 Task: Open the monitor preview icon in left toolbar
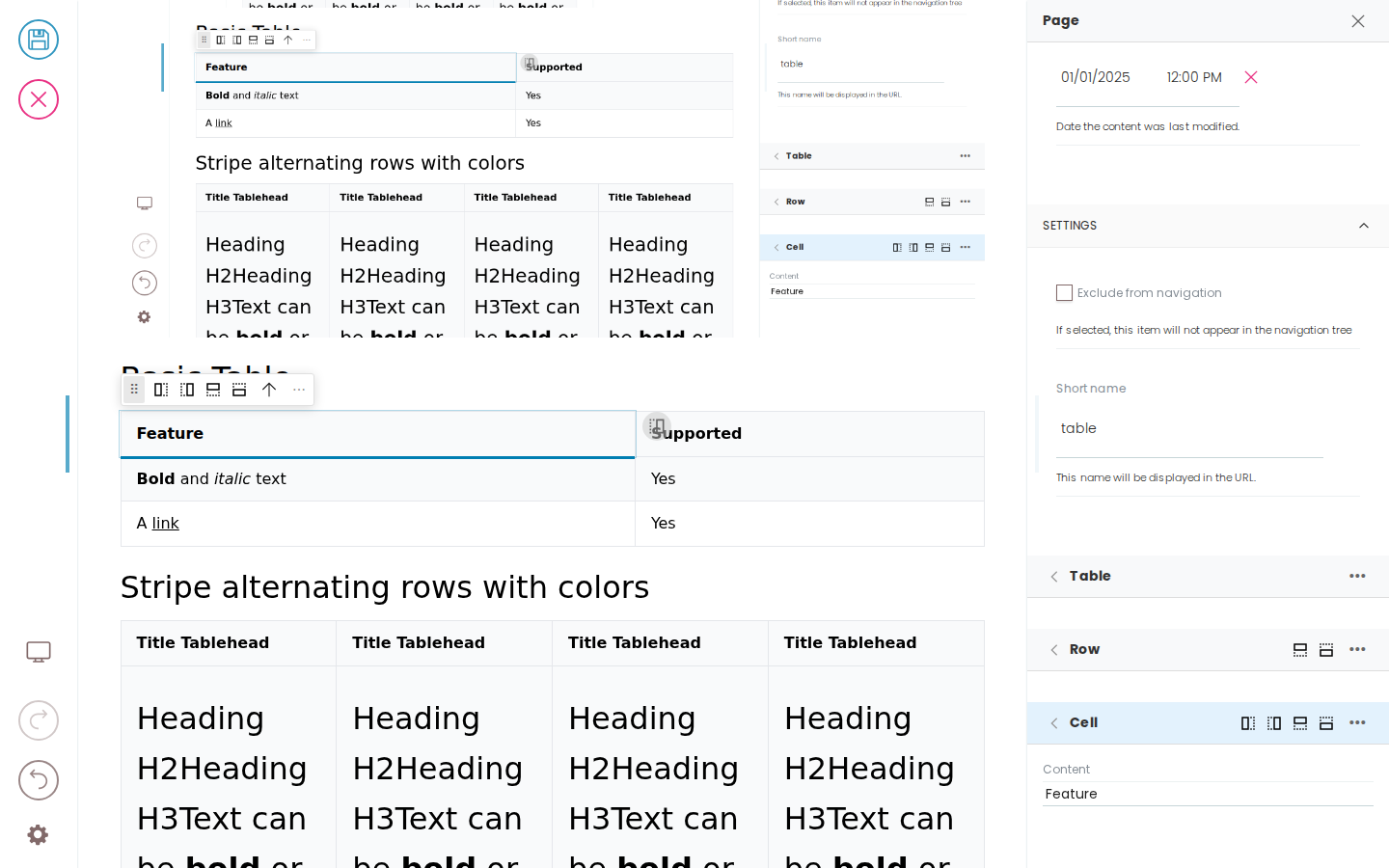39,652
